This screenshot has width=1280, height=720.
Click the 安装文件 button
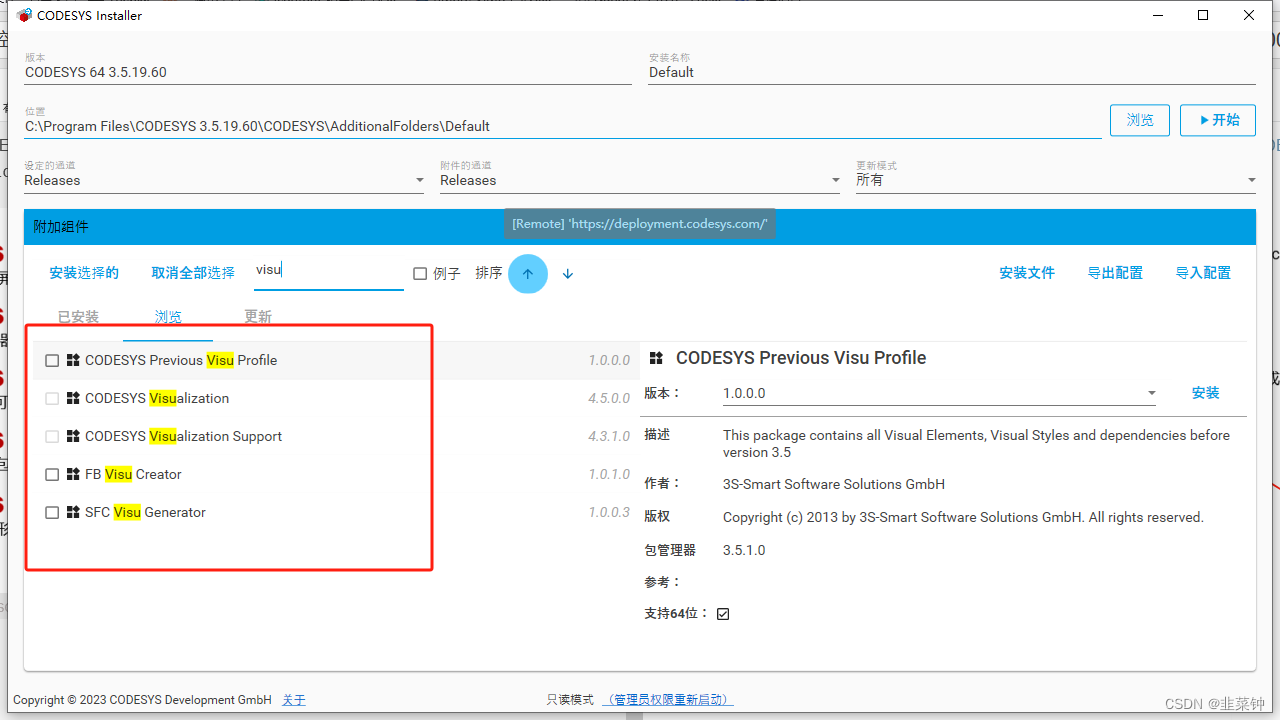(x=1027, y=273)
